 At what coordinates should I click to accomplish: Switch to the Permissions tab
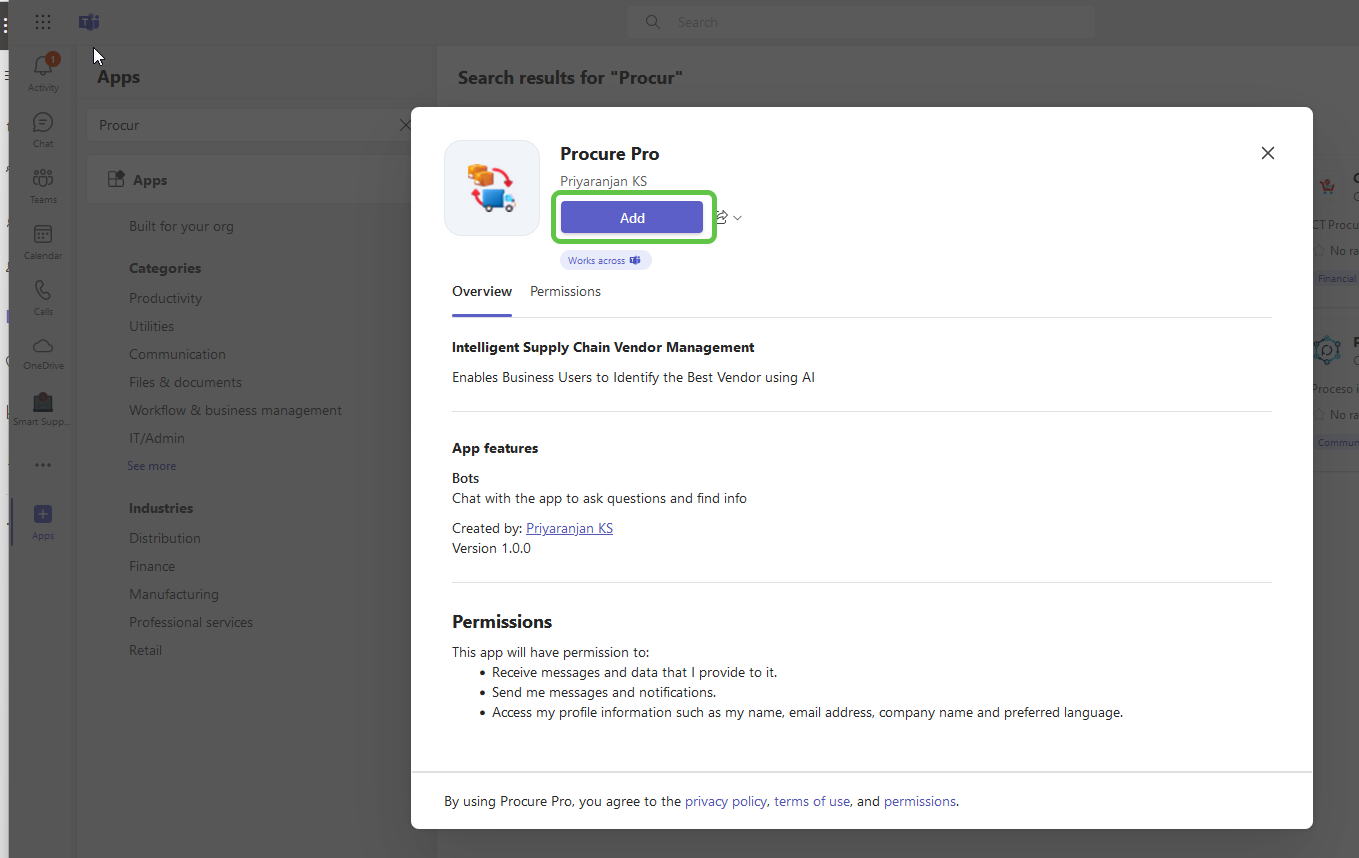click(565, 292)
